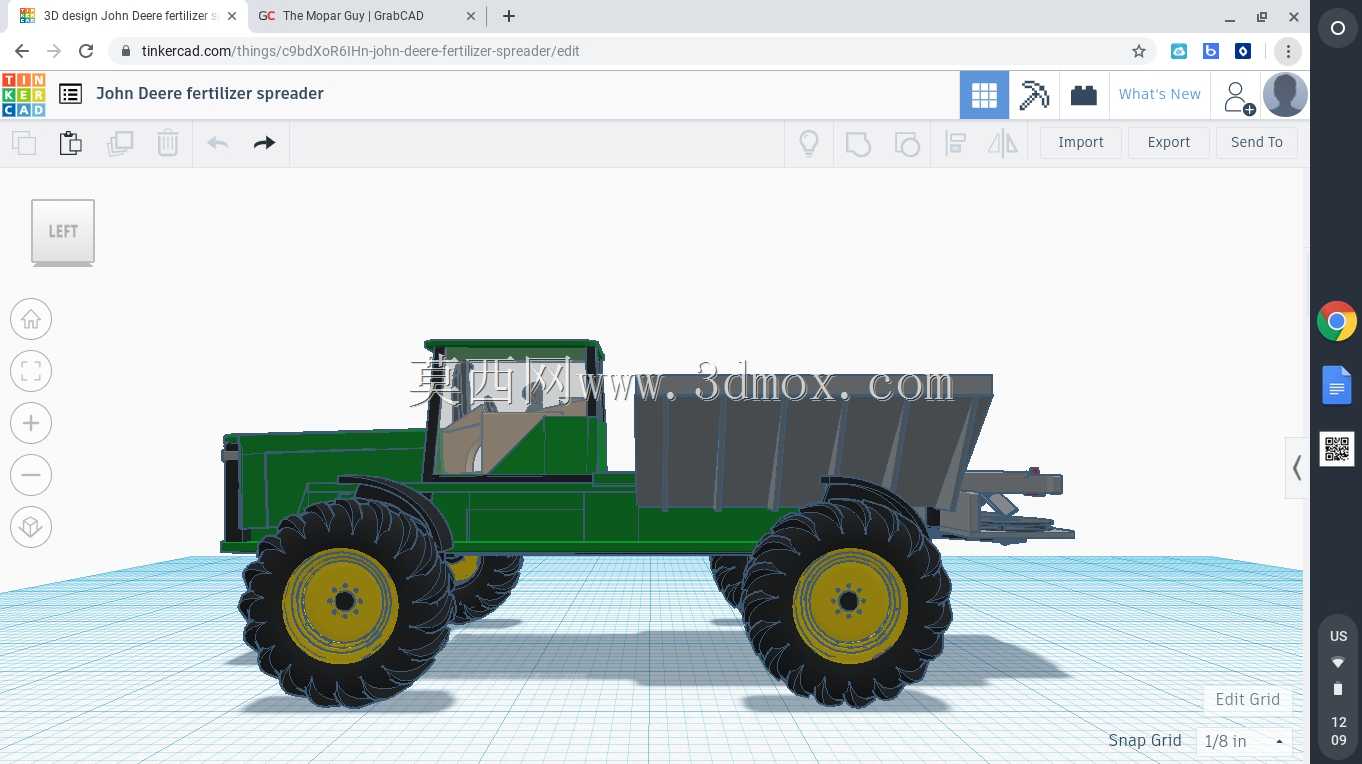Click the Export button
This screenshot has height=764, width=1362.
(1169, 142)
